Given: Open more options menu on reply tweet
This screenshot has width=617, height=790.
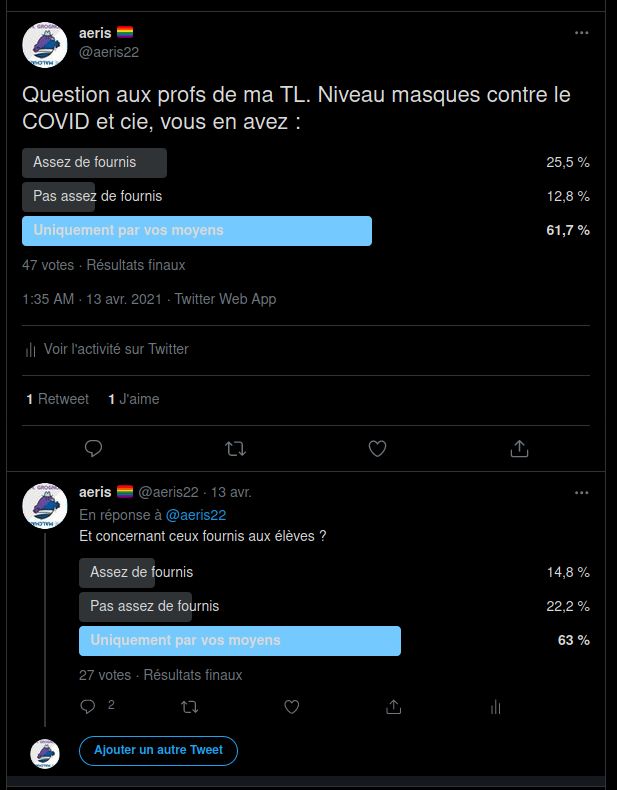Looking at the screenshot, I should pos(581,492).
